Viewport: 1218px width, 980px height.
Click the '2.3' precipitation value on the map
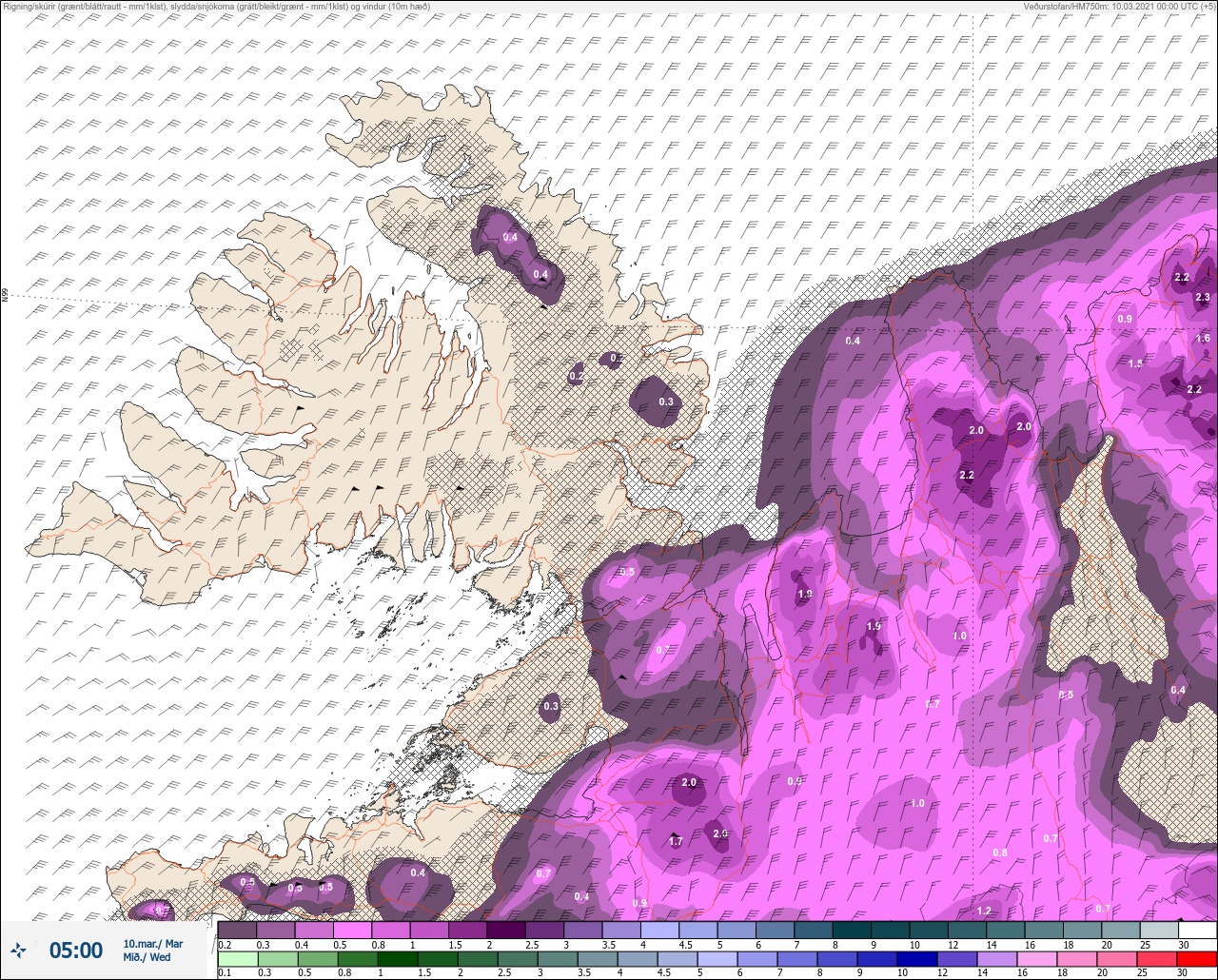[x=1202, y=298]
